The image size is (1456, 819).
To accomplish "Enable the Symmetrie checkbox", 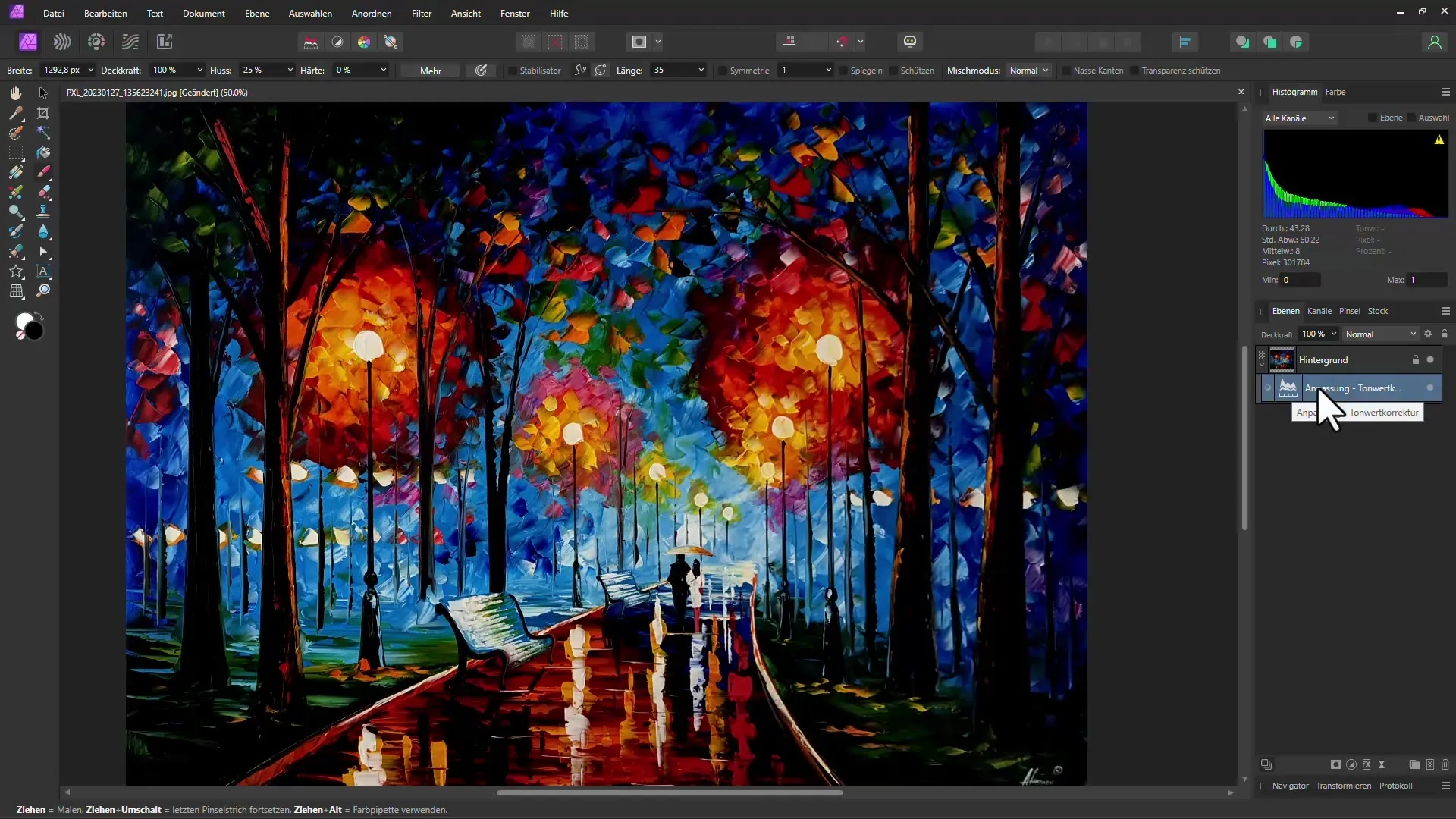I will 723,71.
